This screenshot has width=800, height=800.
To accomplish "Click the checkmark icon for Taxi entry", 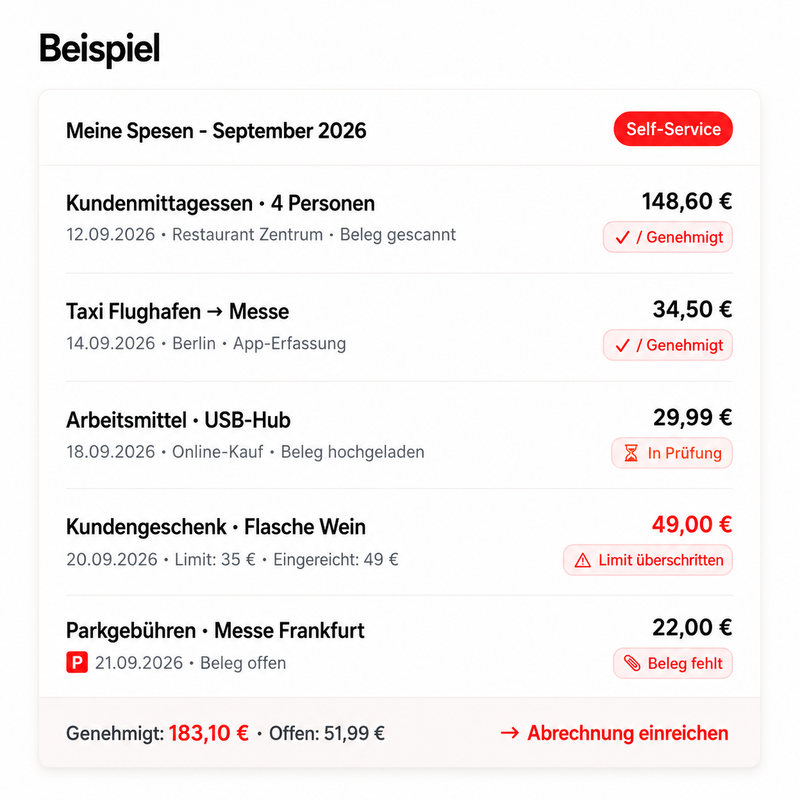I will (622, 345).
